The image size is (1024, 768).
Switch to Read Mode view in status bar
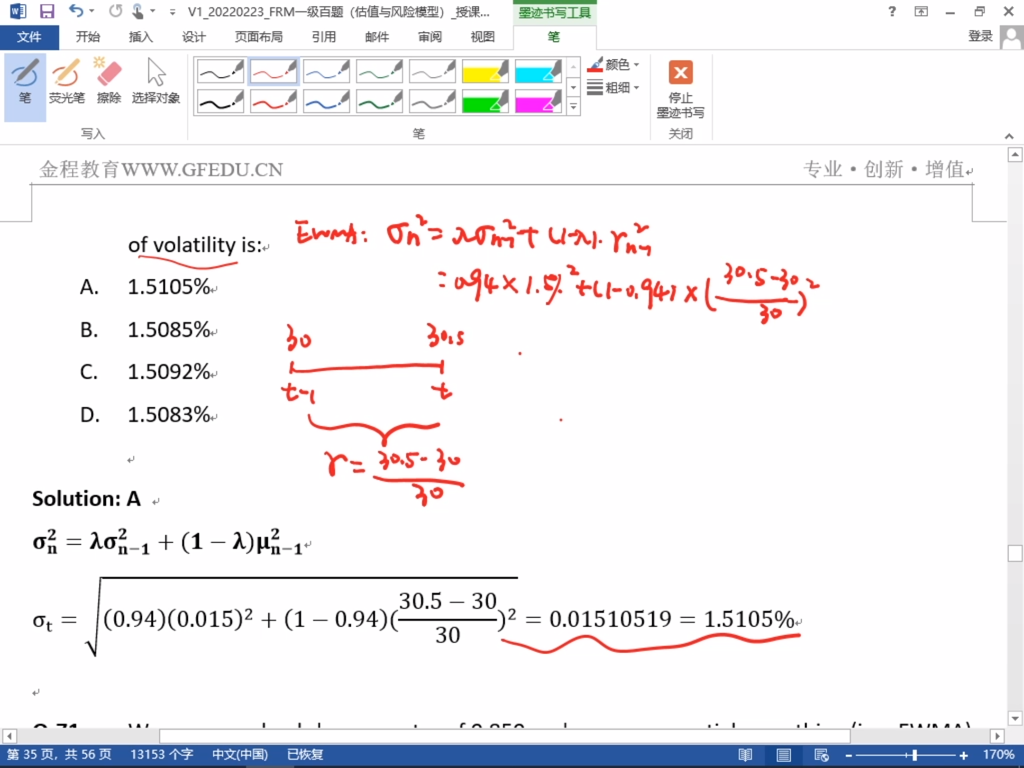tap(745, 754)
